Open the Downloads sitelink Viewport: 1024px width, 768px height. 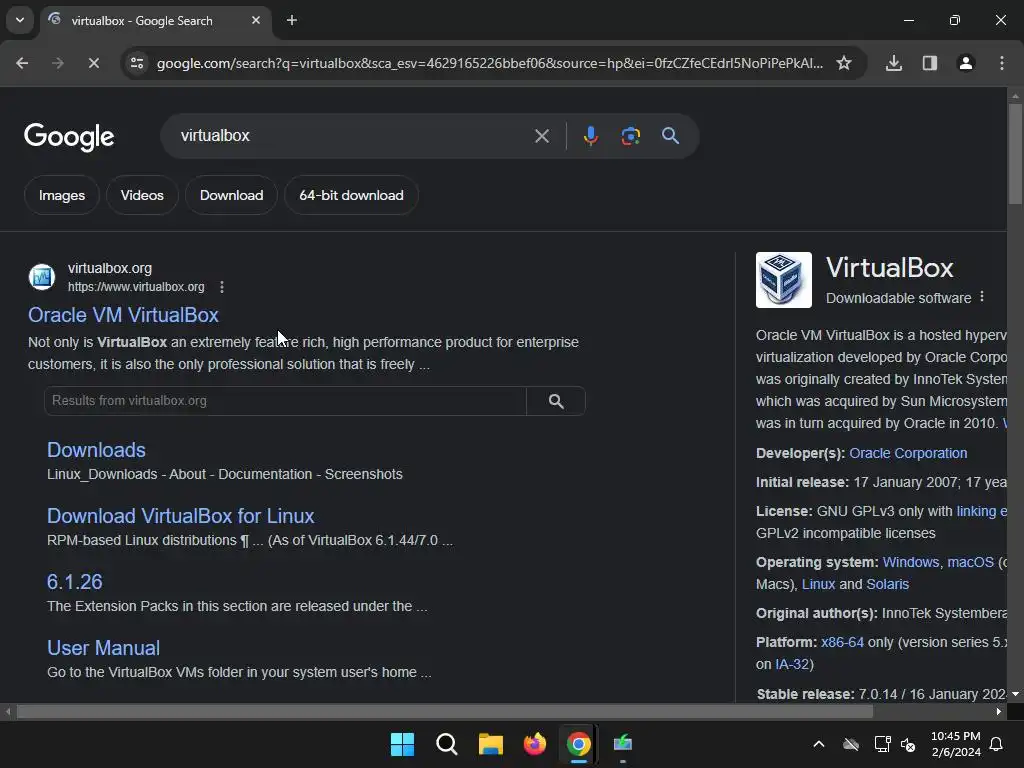click(97, 450)
